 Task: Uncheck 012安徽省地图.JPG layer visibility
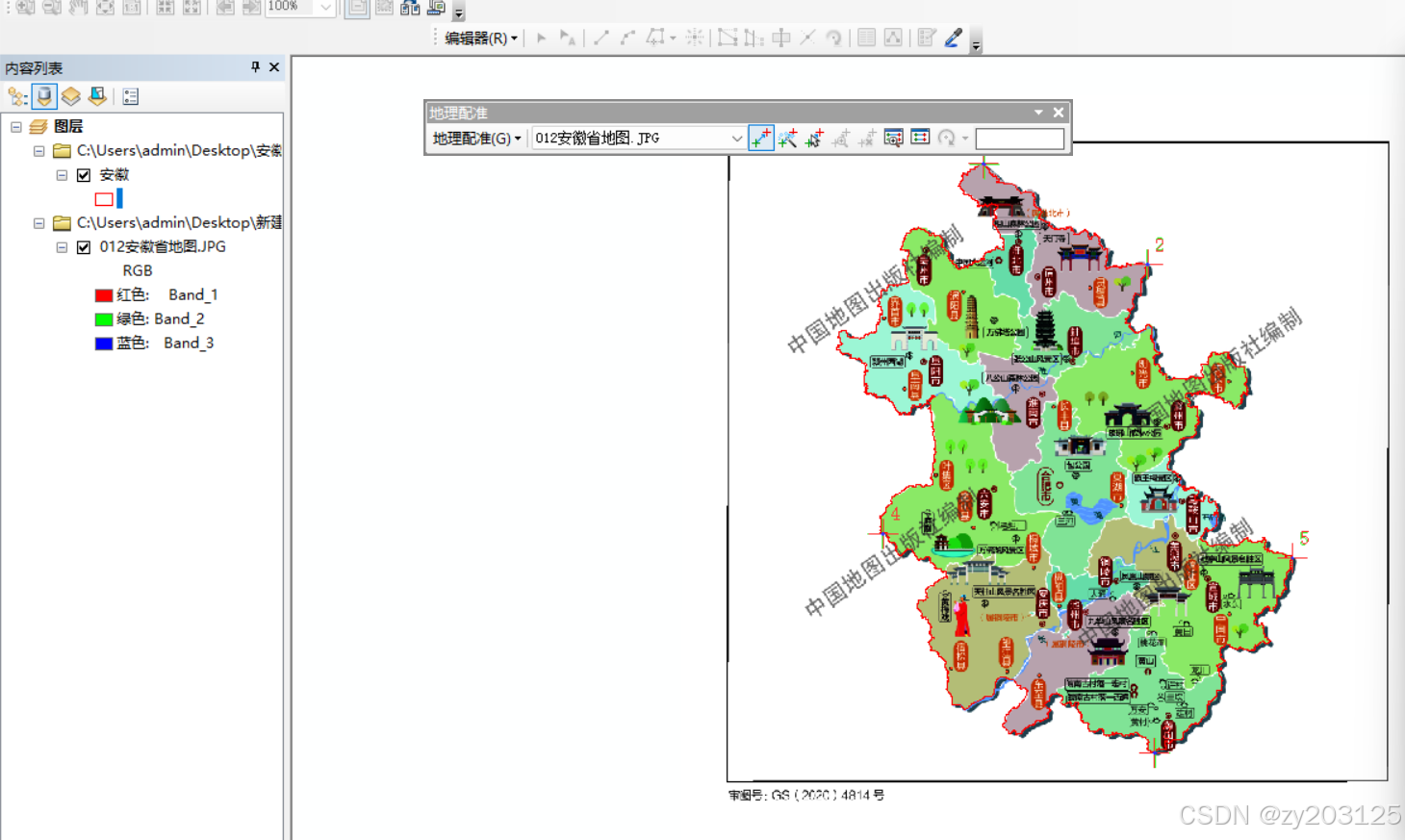[x=84, y=247]
